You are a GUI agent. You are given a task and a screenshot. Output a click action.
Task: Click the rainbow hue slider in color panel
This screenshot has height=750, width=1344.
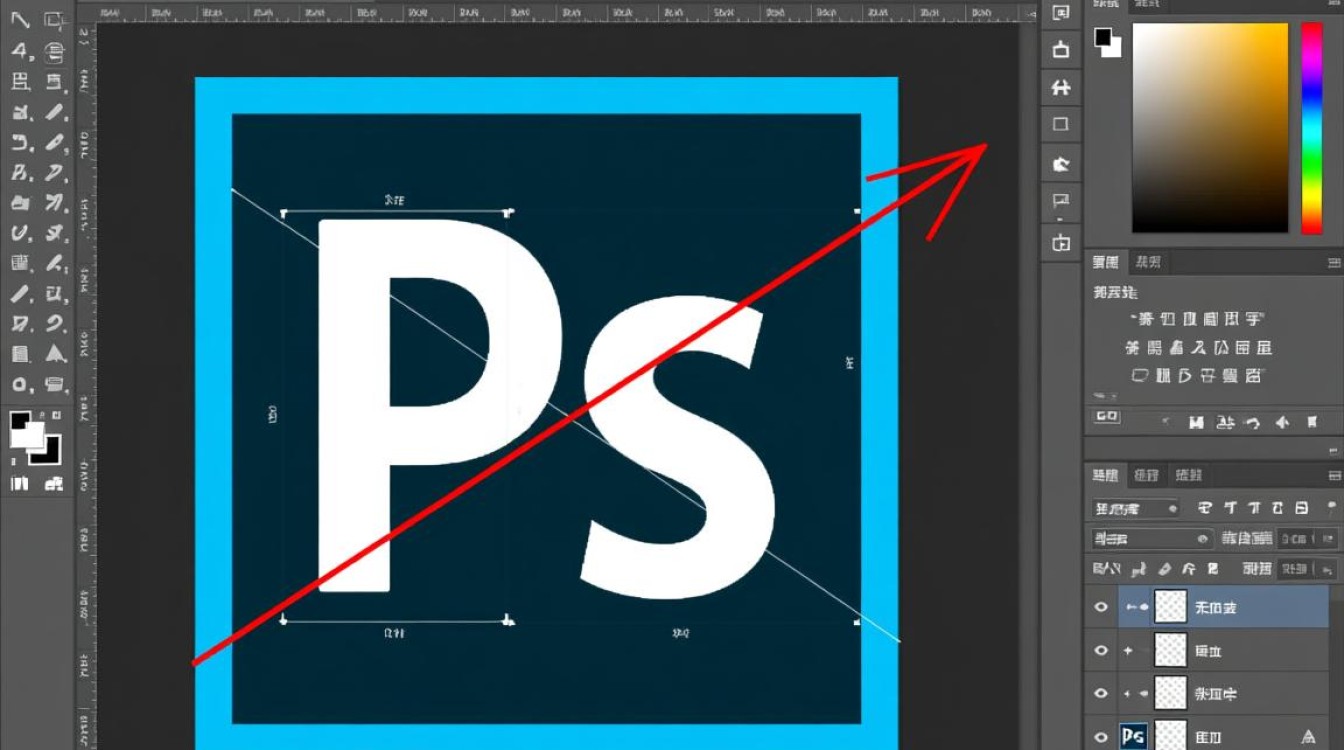(x=1311, y=128)
